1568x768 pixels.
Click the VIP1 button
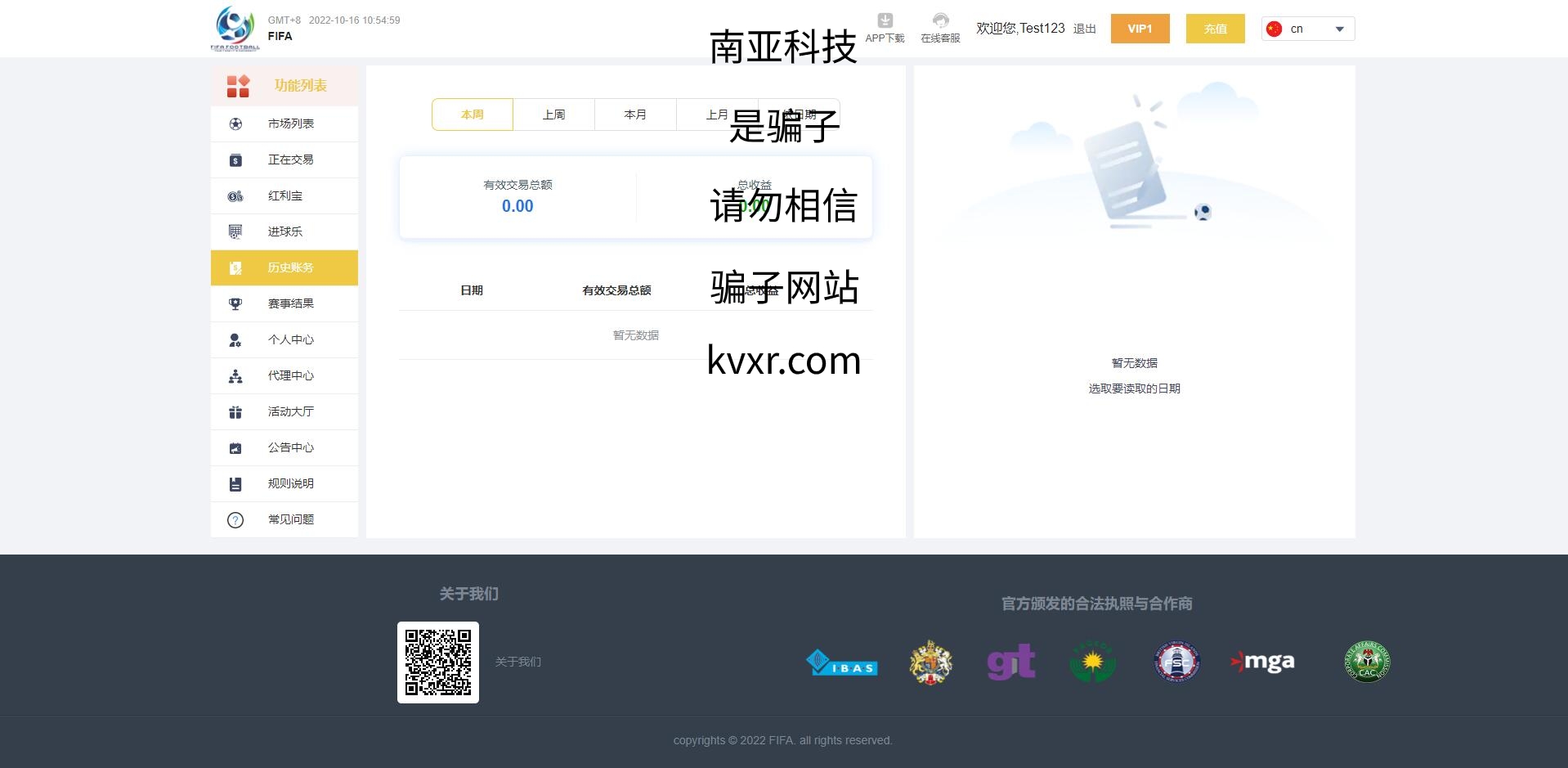[1140, 29]
